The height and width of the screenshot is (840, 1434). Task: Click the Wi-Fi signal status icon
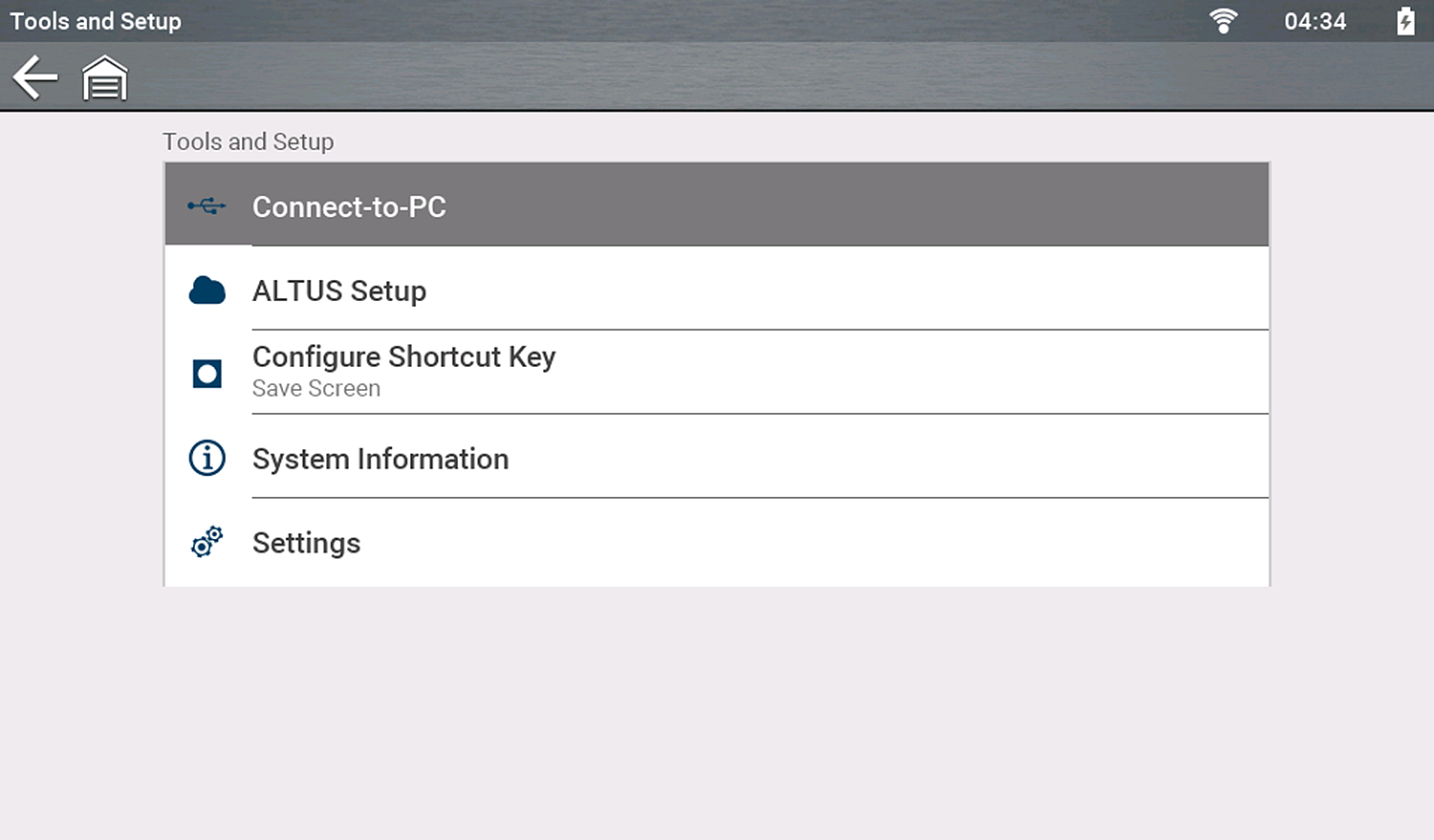point(1223,21)
